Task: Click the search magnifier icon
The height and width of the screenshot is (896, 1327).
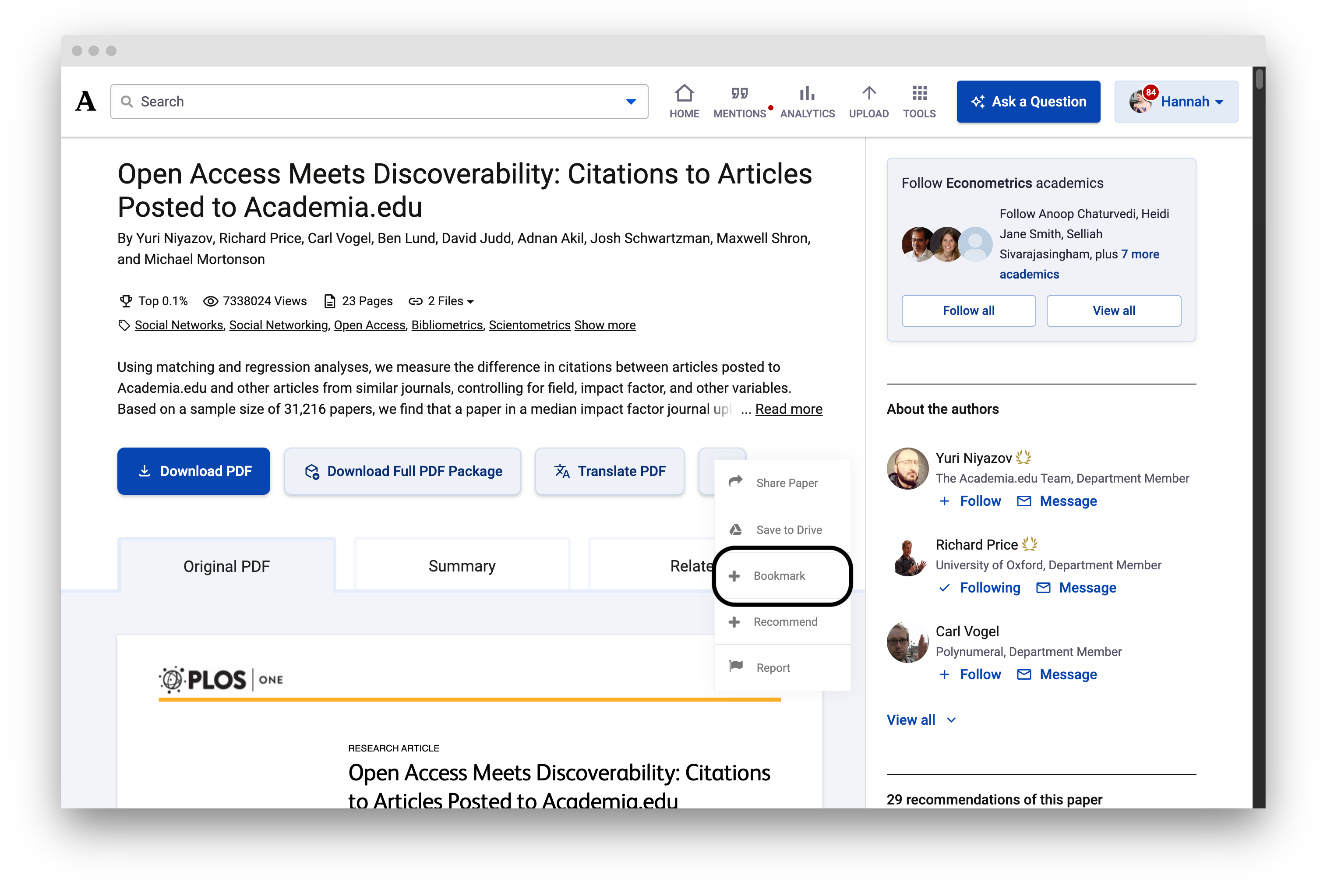Action: click(127, 102)
